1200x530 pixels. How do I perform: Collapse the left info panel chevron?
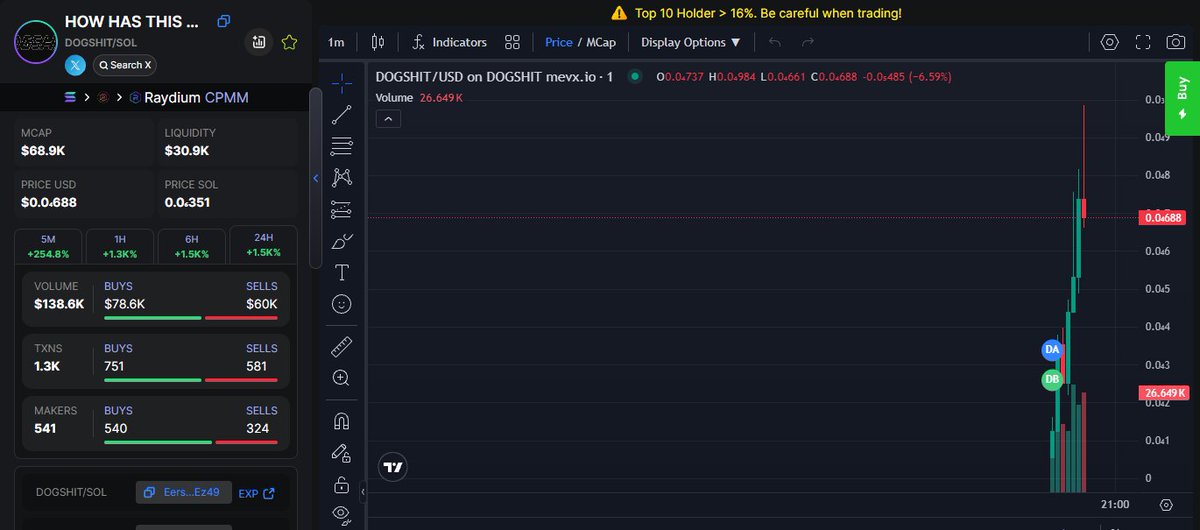click(x=316, y=179)
